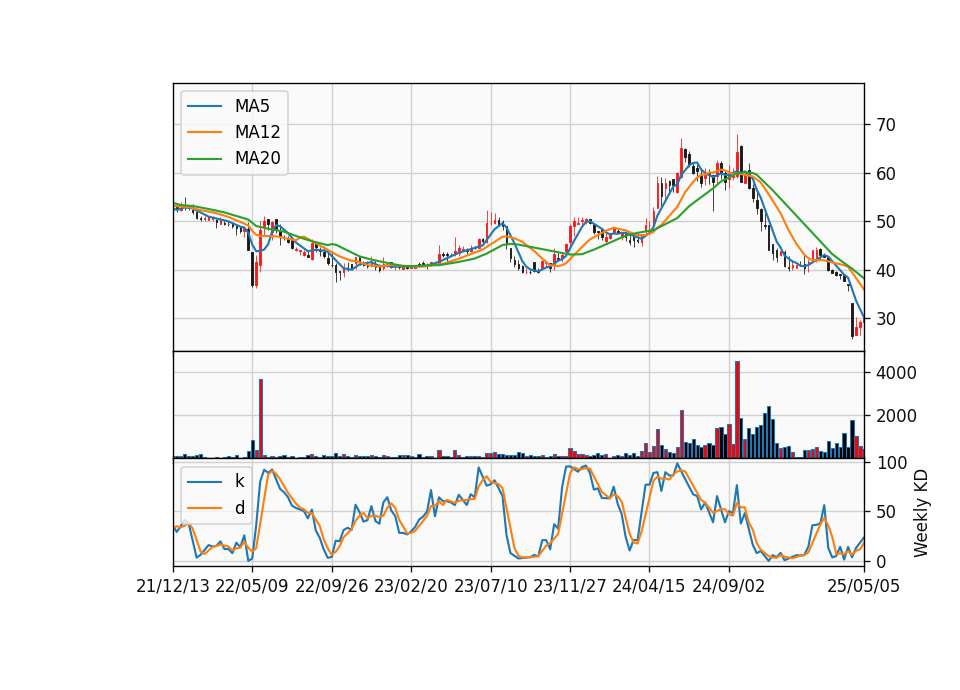Image resolution: width=960 pixels, height=690 pixels.
Task: Click the 23/07/10 date axis label
Action: click(x=490, y=587)
